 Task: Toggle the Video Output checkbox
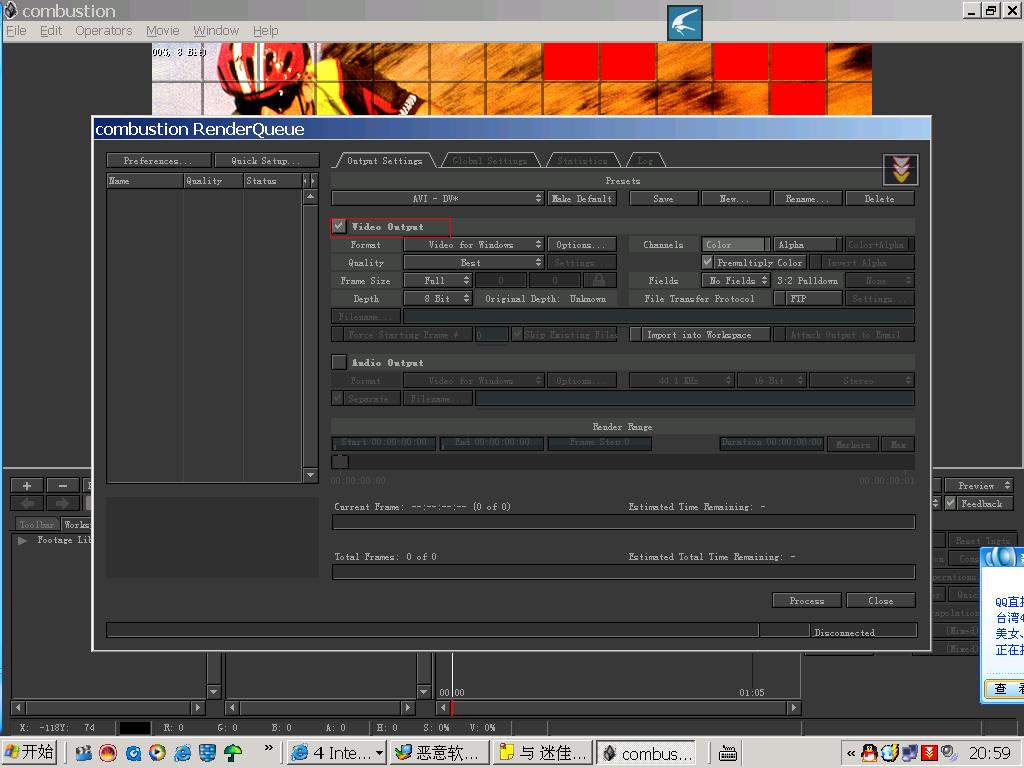pyautogui.click(x=338, y=226)
